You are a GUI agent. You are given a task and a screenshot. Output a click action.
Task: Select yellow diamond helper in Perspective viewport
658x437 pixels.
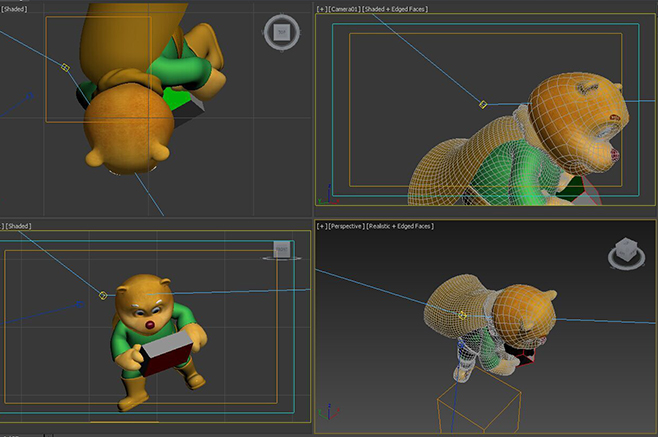click(x=462, y=315)
